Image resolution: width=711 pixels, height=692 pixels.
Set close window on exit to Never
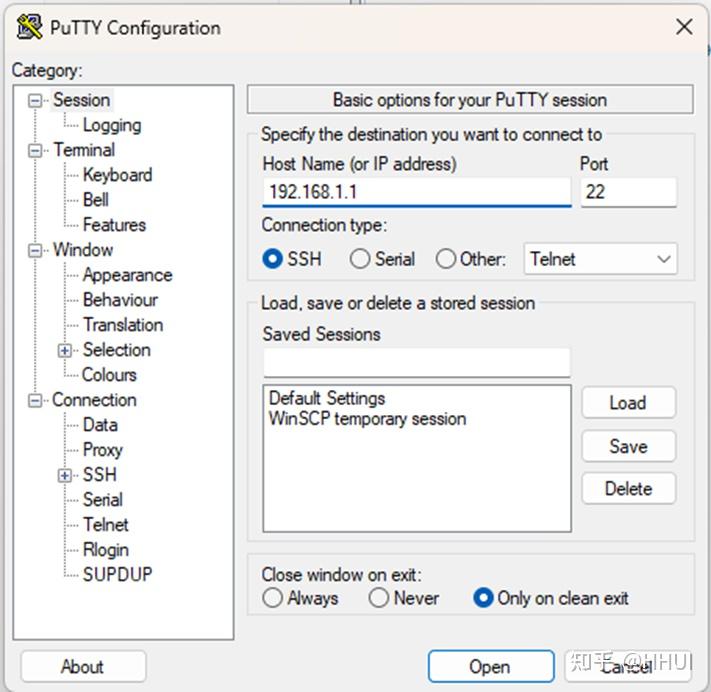click(x=378, y=598)
